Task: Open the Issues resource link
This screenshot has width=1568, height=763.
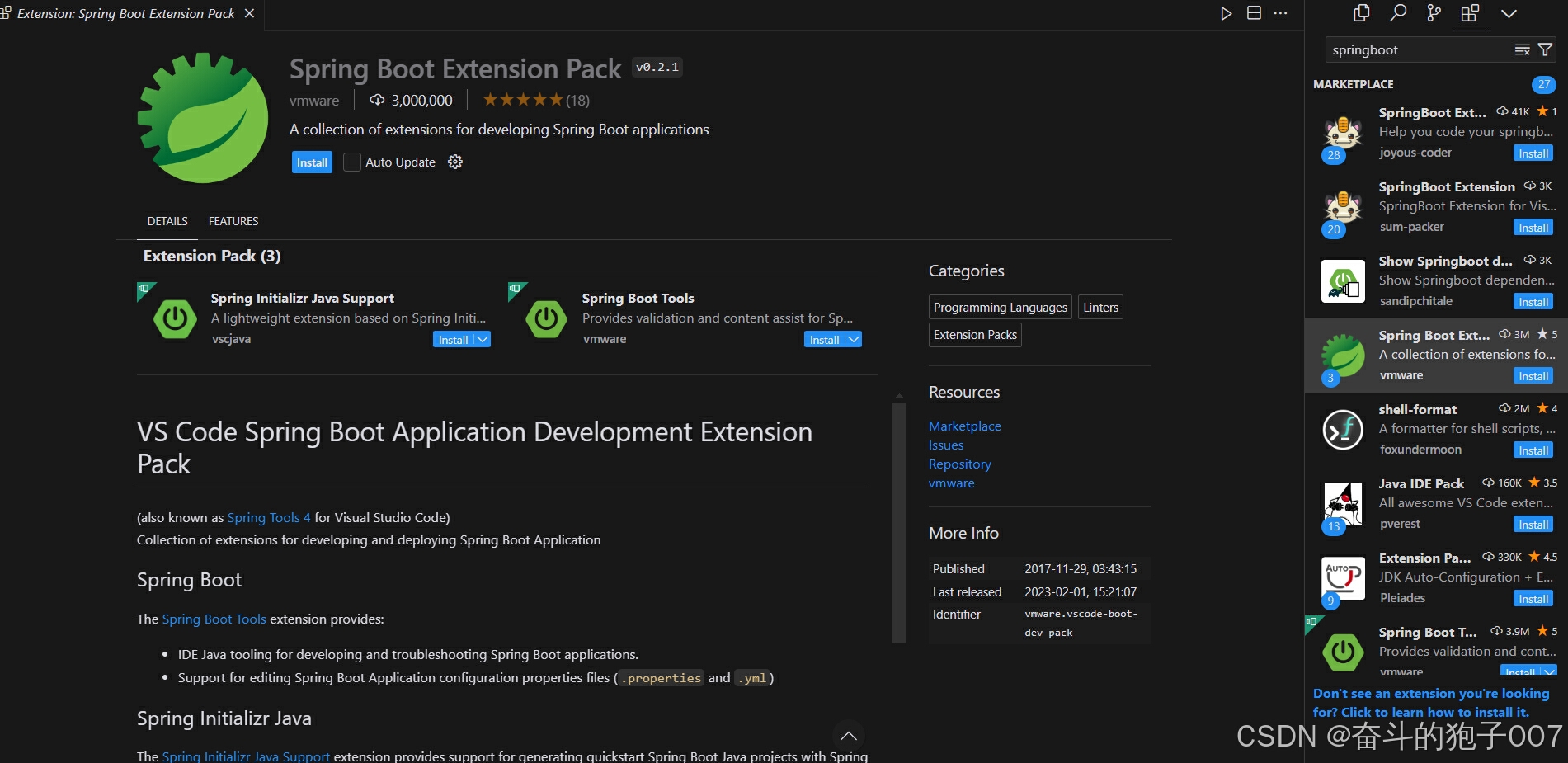Action: [x=946, y=445]
